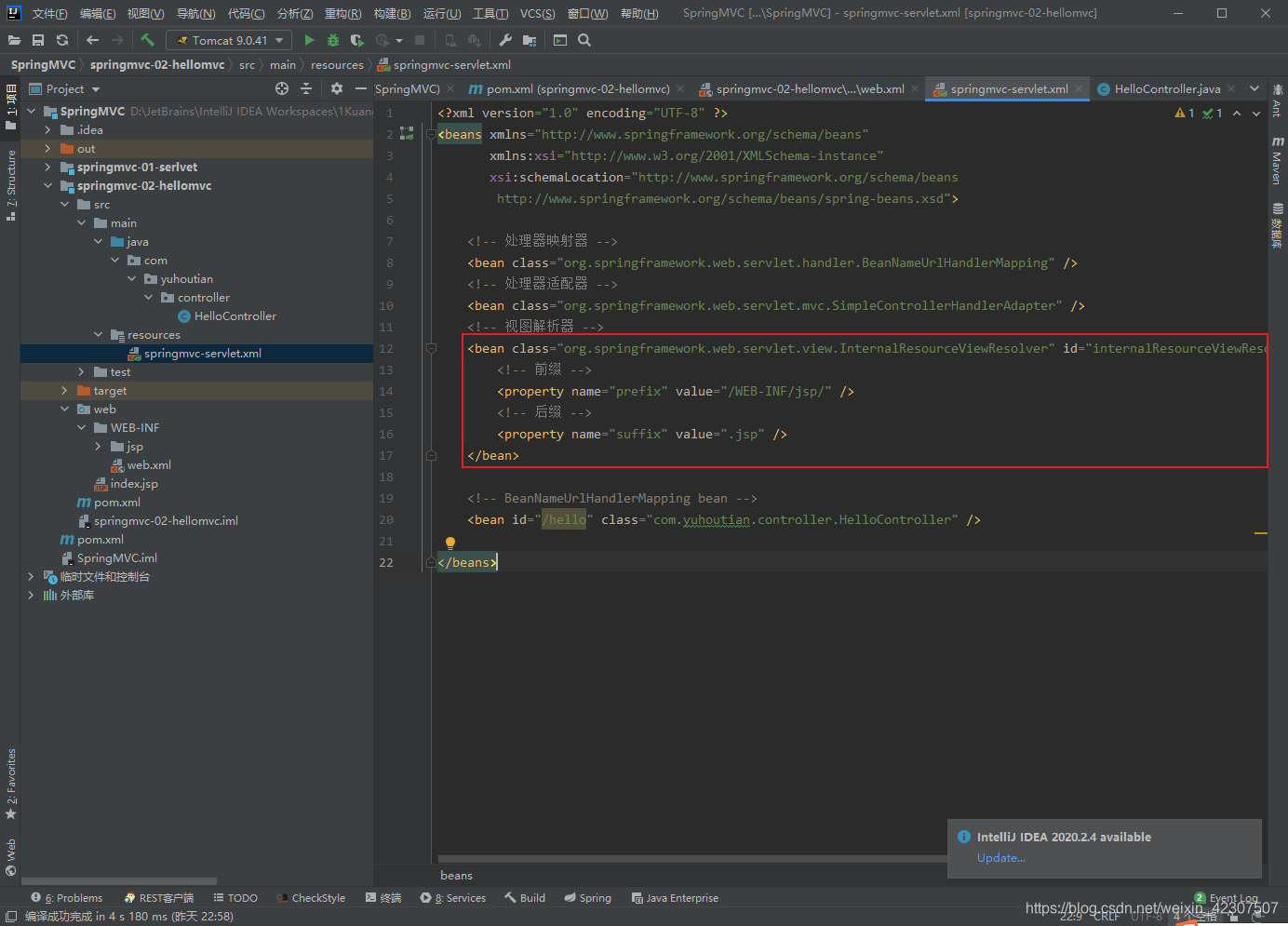Open the 文件(F) menu
Viewport: 1288px width, 926px height.
[x=49, y=13]
